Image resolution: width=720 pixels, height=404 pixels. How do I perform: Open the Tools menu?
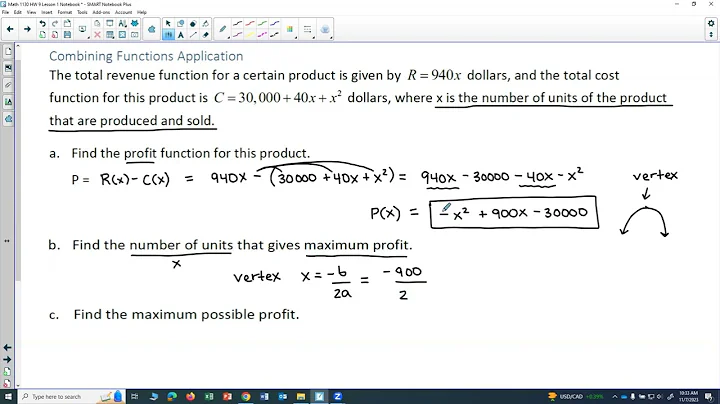[x=82, y=12]
